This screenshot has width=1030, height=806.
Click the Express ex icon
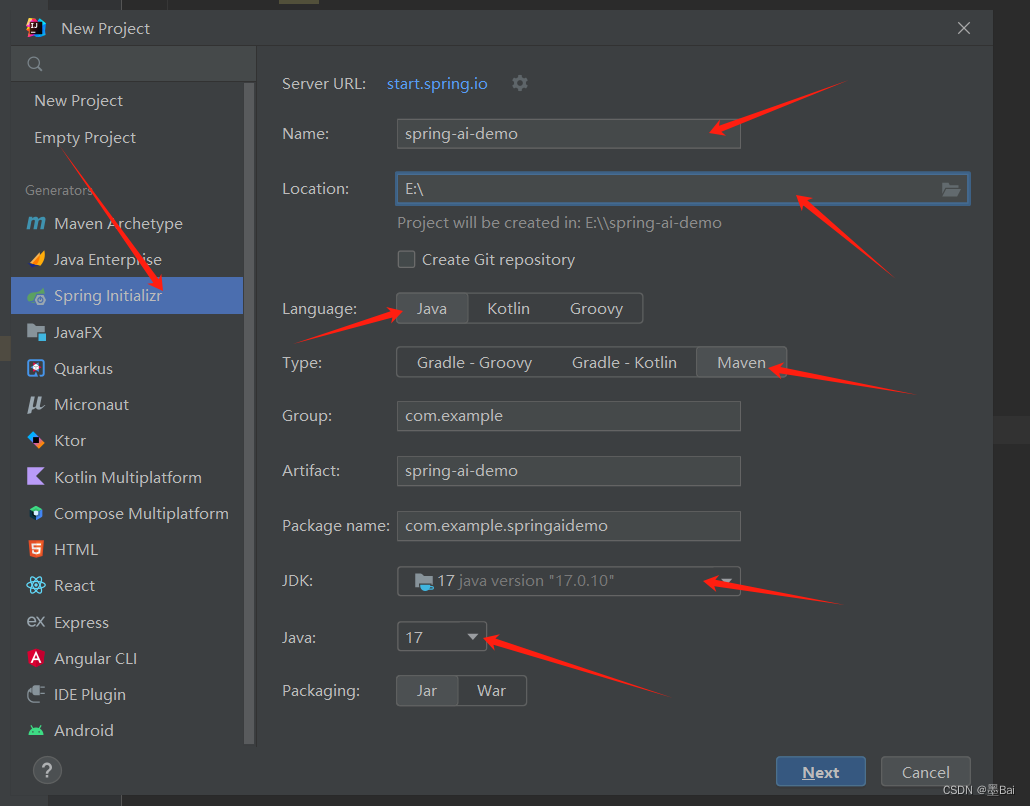pyautogui.click(x=36, y=621)
